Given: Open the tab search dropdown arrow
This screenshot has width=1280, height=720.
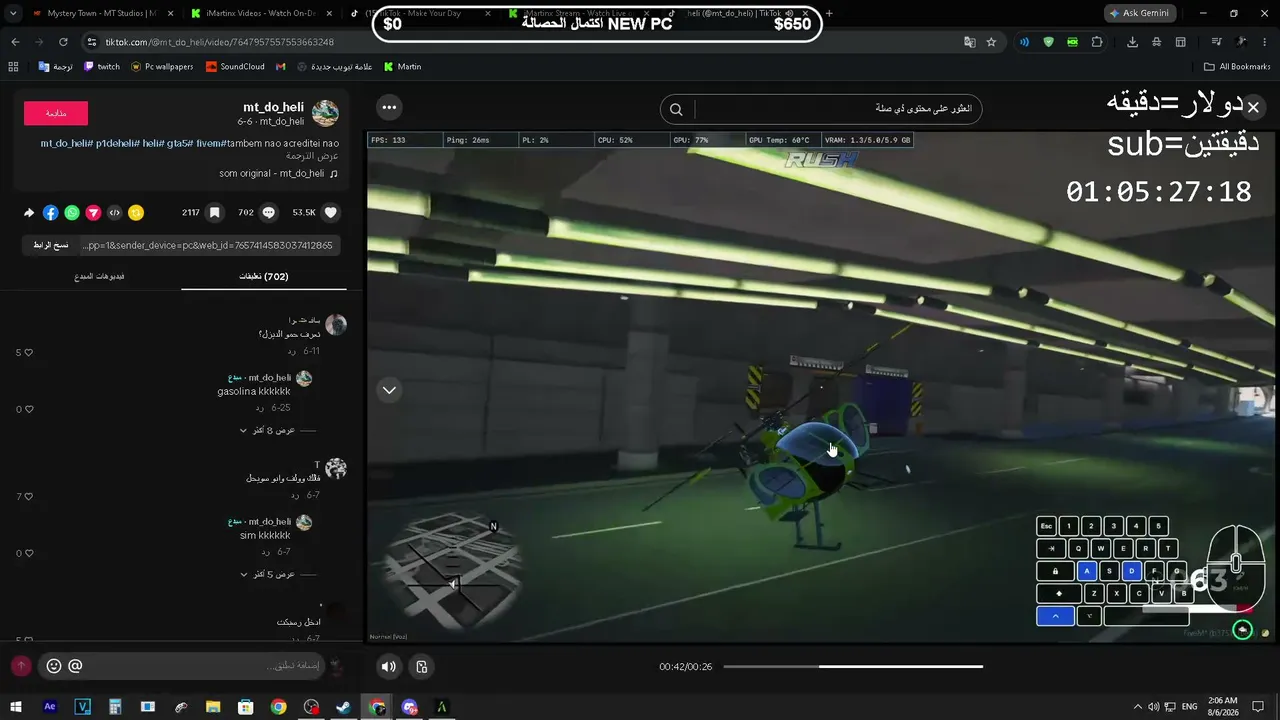Looking at the screenshot, I should (12, 13).
